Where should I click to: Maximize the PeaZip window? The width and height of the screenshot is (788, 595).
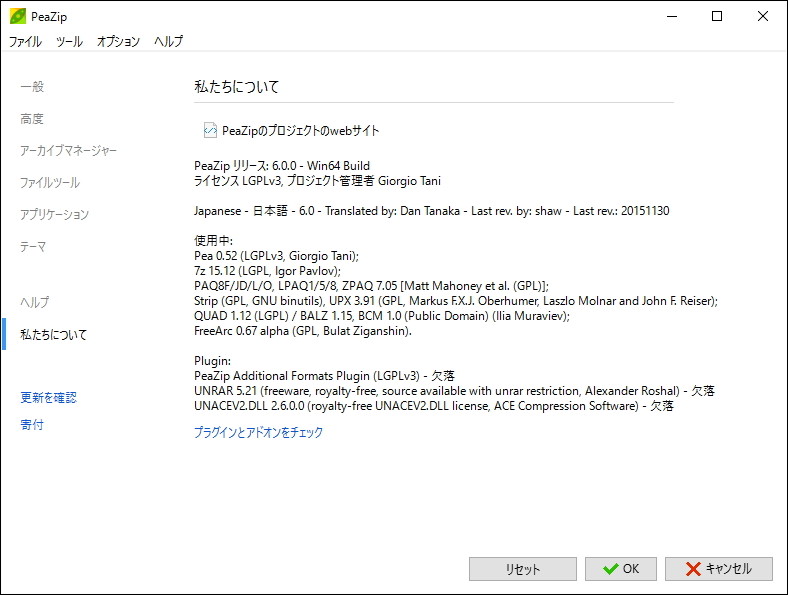(717, 16)
